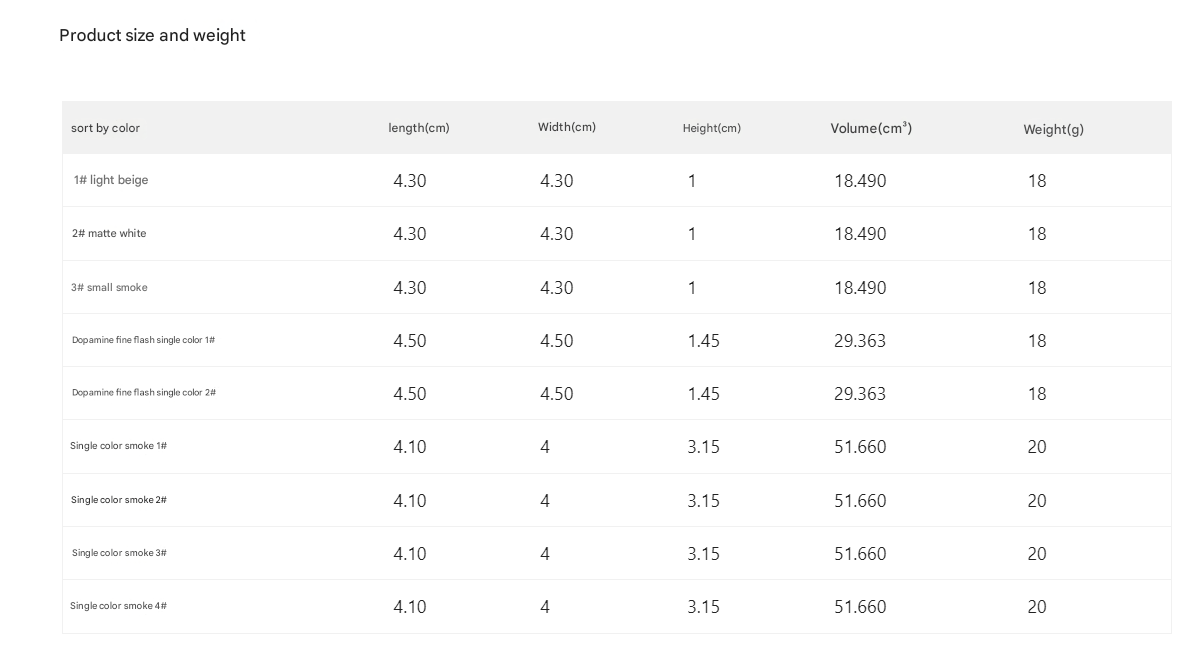This screenshot has height=670, width=1201.
Task: Click the "Product size and weight" heading
Action: point(152,35)
